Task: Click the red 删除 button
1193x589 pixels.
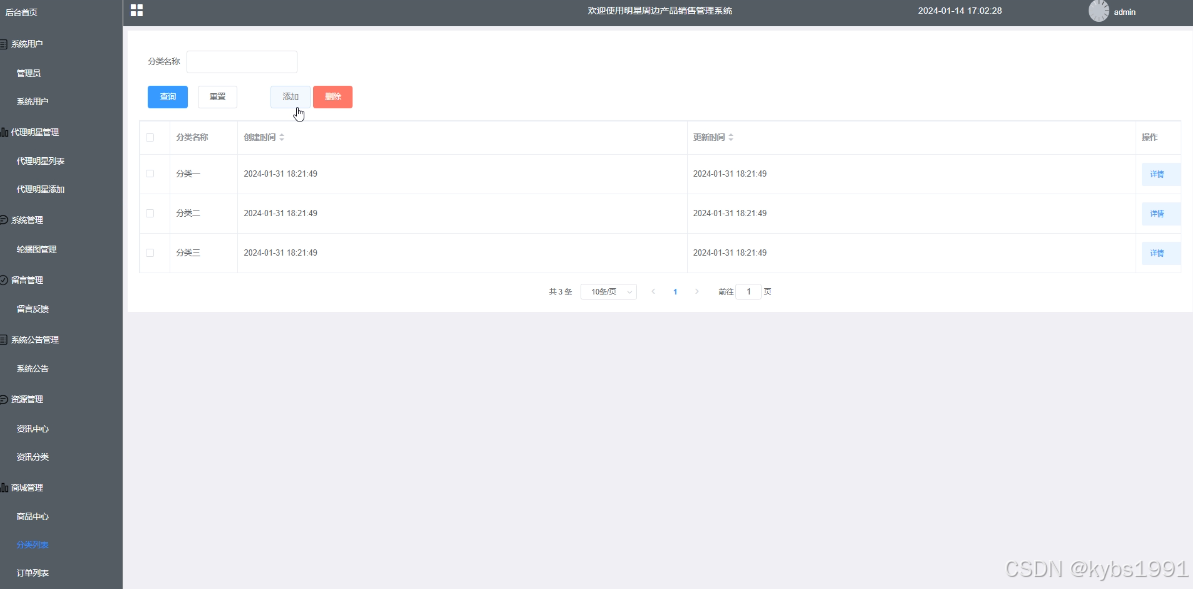Action: [332, 97]
